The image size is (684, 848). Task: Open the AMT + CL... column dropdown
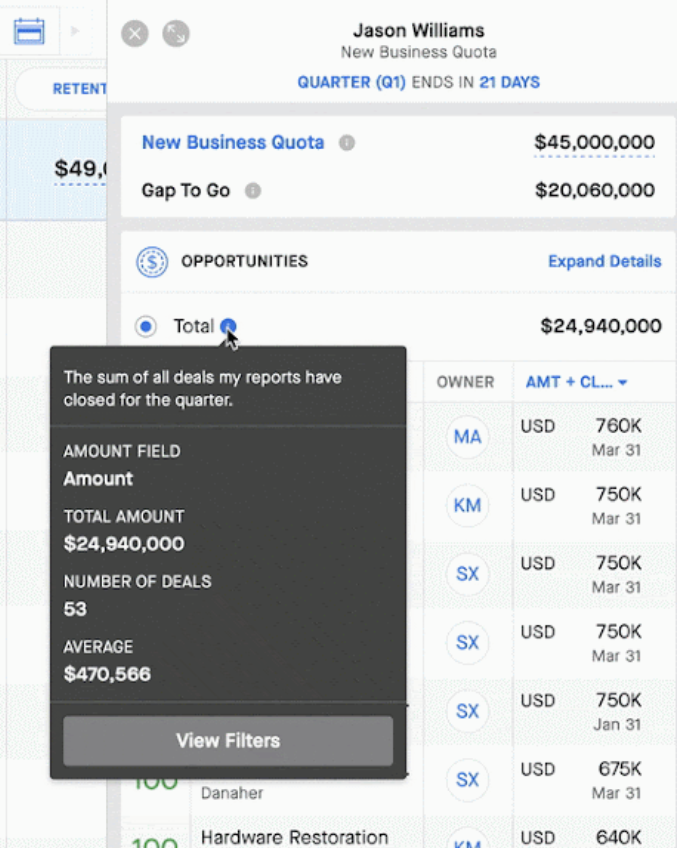pos(576,382)
